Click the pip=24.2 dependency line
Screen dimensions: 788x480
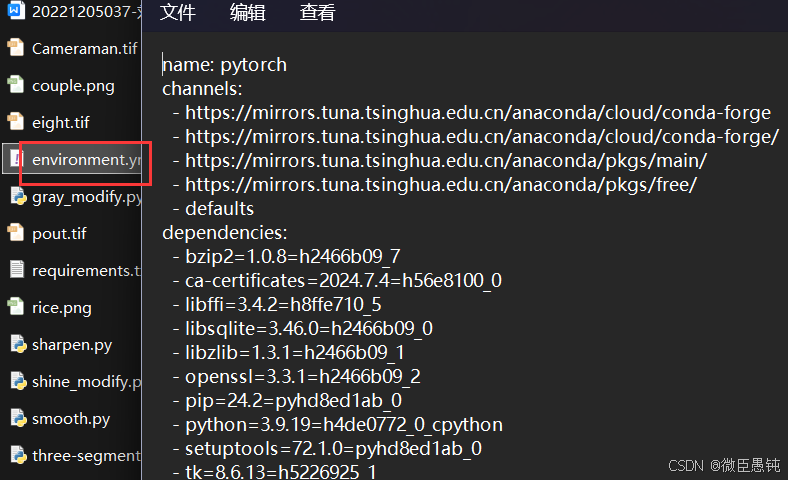coord(287,401)
